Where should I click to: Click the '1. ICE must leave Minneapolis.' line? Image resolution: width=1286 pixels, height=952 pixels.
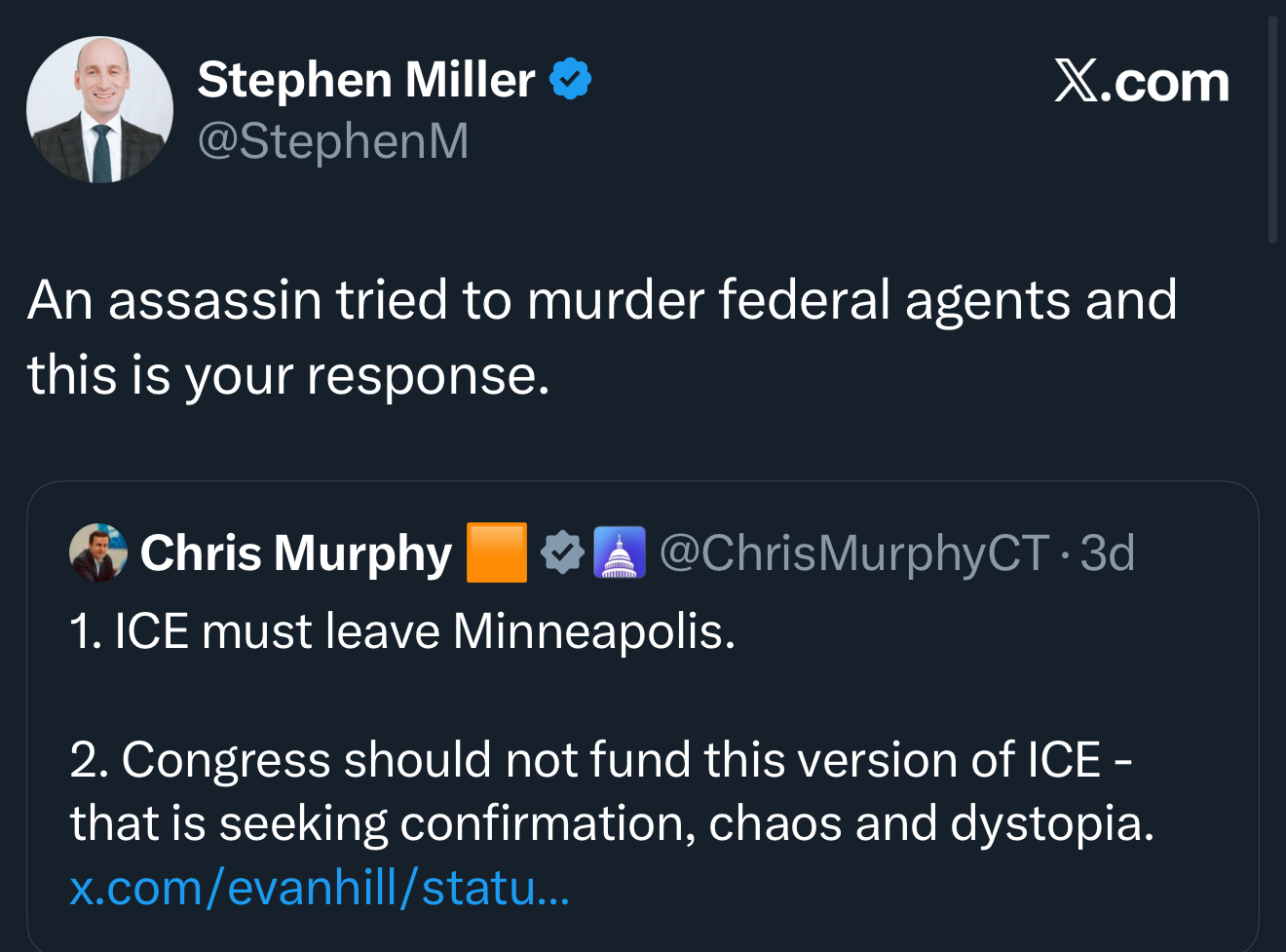(402, 631)
